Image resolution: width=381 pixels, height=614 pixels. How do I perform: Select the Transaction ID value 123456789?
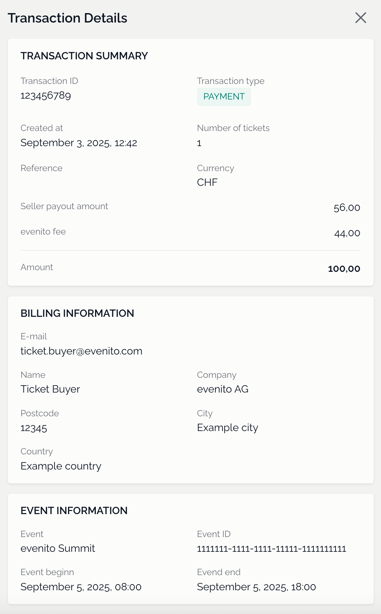click(x=46, y=96)
